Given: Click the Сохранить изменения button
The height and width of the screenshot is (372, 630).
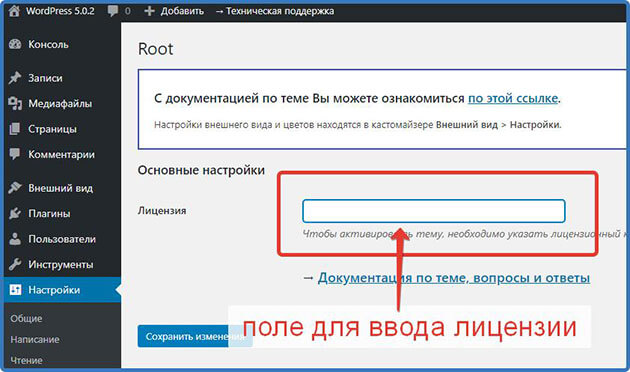Looking at the screenshot, I should click(x=195, y=336).
